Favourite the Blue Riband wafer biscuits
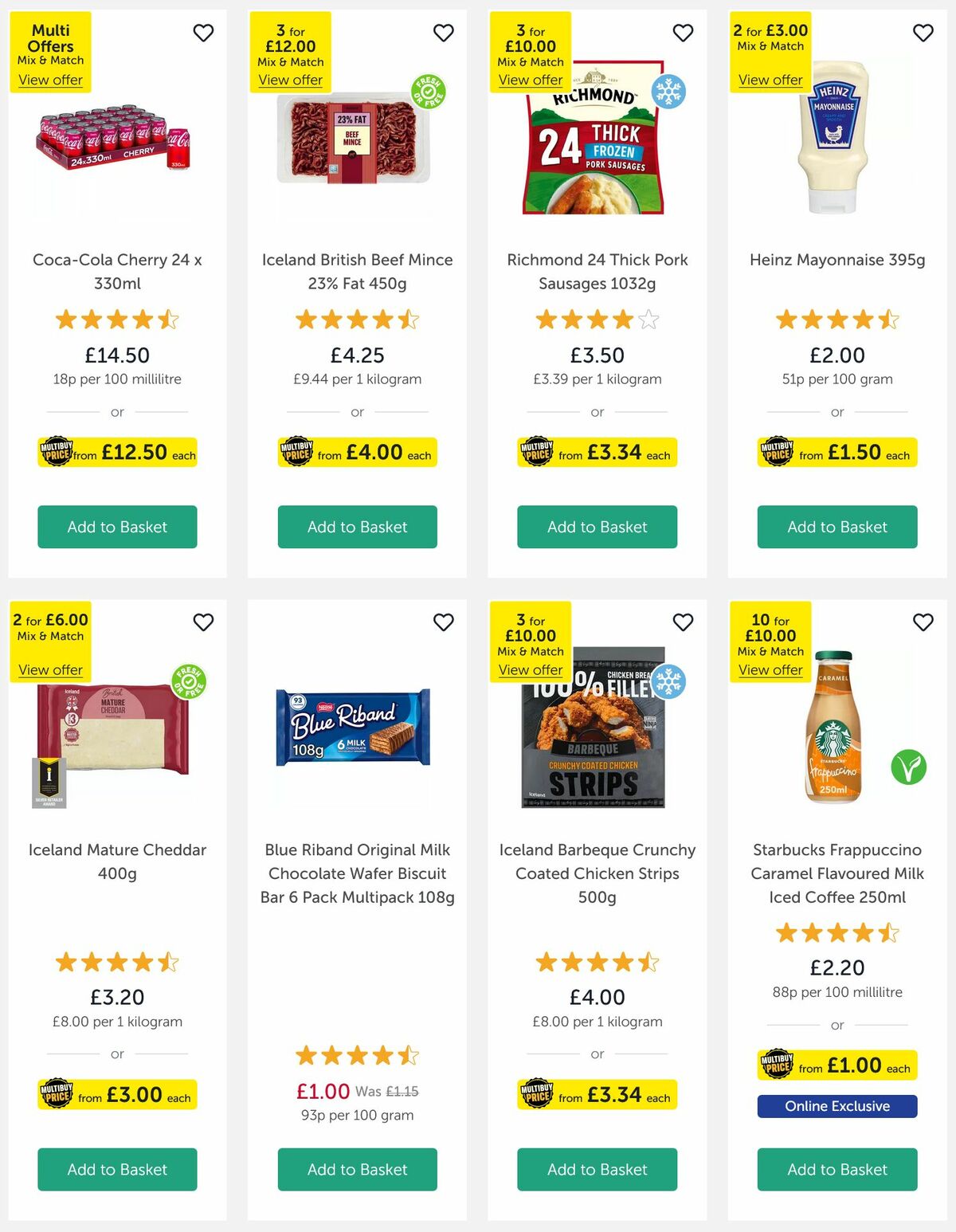Viewport: 956px width, 1232px height. click(444, 623)
